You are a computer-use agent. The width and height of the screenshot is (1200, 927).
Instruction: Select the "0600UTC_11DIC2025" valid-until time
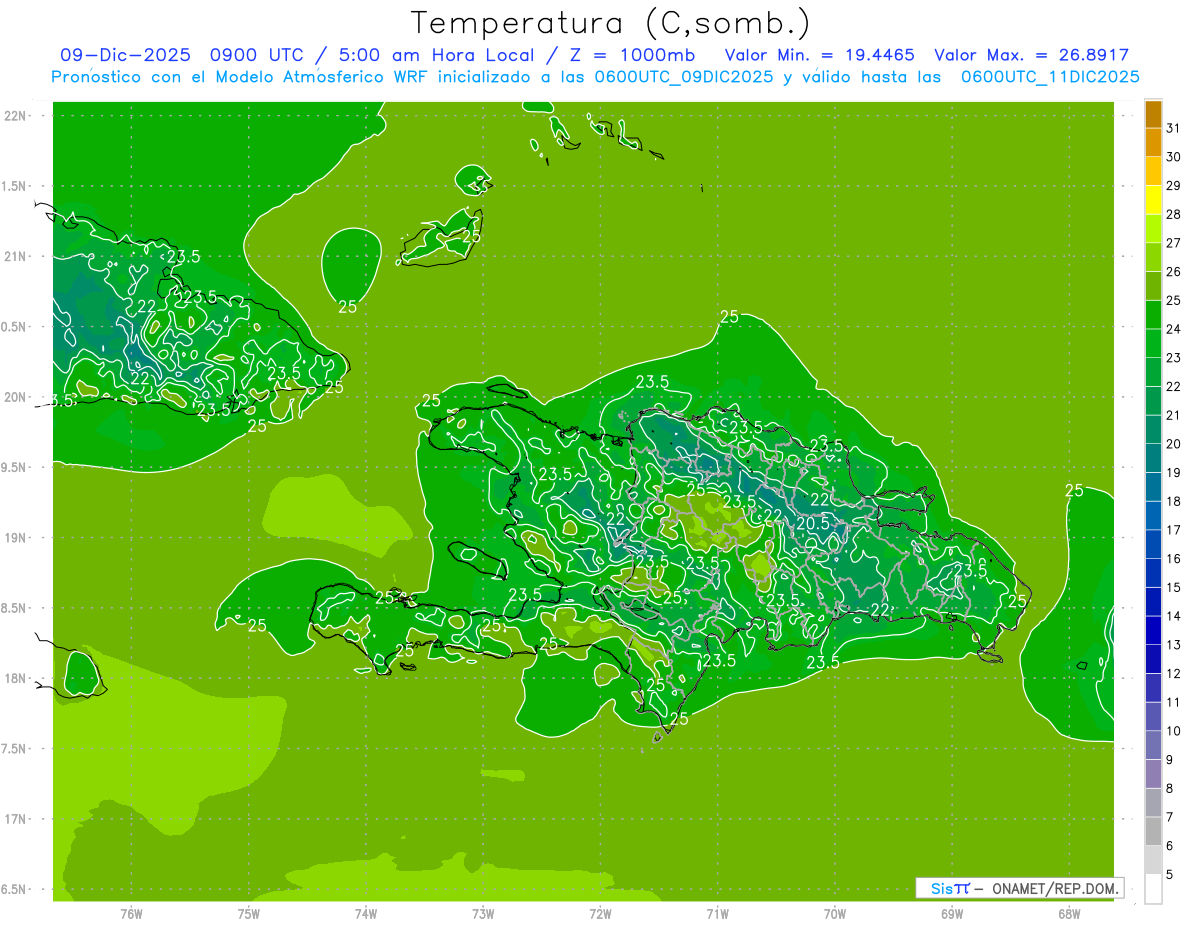pyautogui.click(x=1050, y=77)
